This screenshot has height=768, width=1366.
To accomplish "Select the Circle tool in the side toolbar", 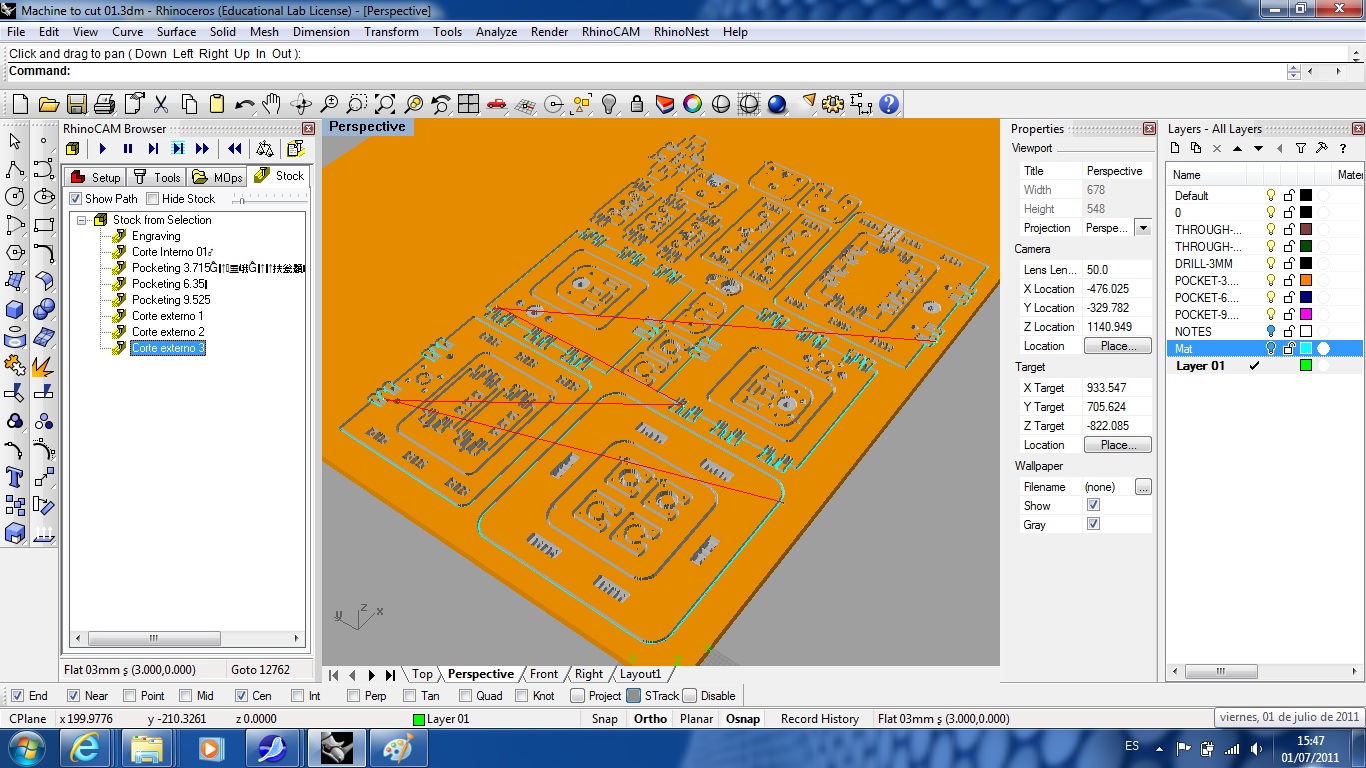I will tap(15, 197).
